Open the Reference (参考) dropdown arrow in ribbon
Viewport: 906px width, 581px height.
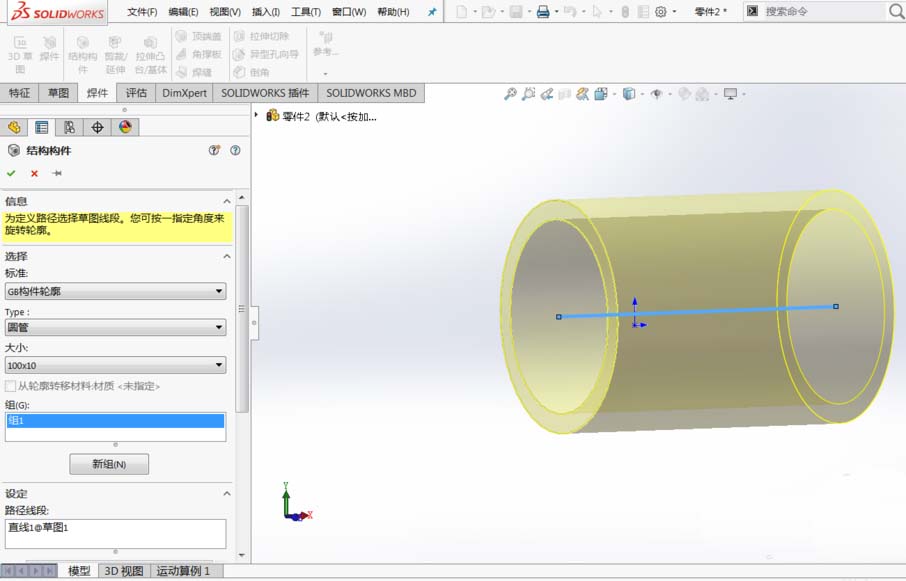(325, 73)
